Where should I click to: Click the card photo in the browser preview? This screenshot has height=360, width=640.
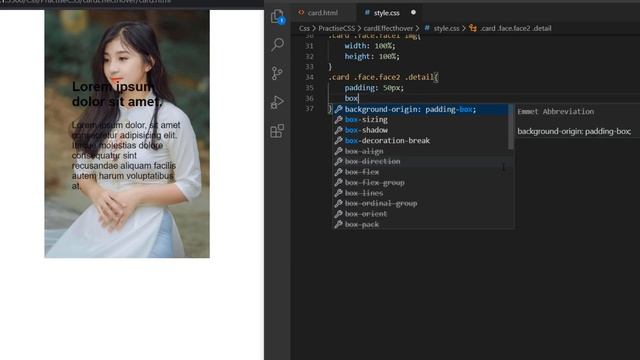(x=127, y=134)
